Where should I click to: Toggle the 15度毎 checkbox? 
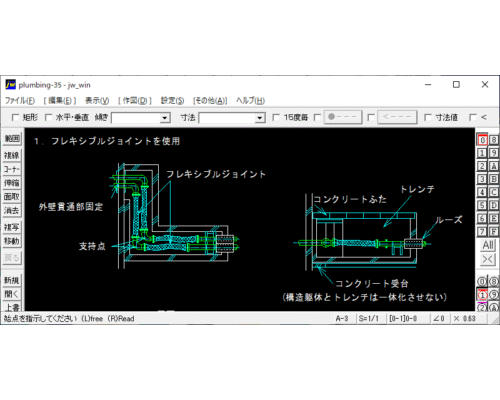pyautogui.click(x=276, y=117)
